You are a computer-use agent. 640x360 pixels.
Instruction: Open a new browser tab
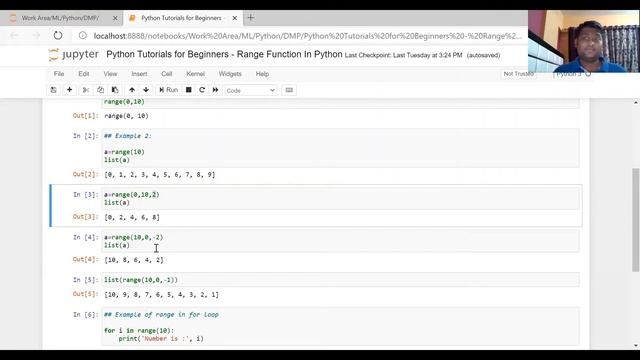click(251, 18)
